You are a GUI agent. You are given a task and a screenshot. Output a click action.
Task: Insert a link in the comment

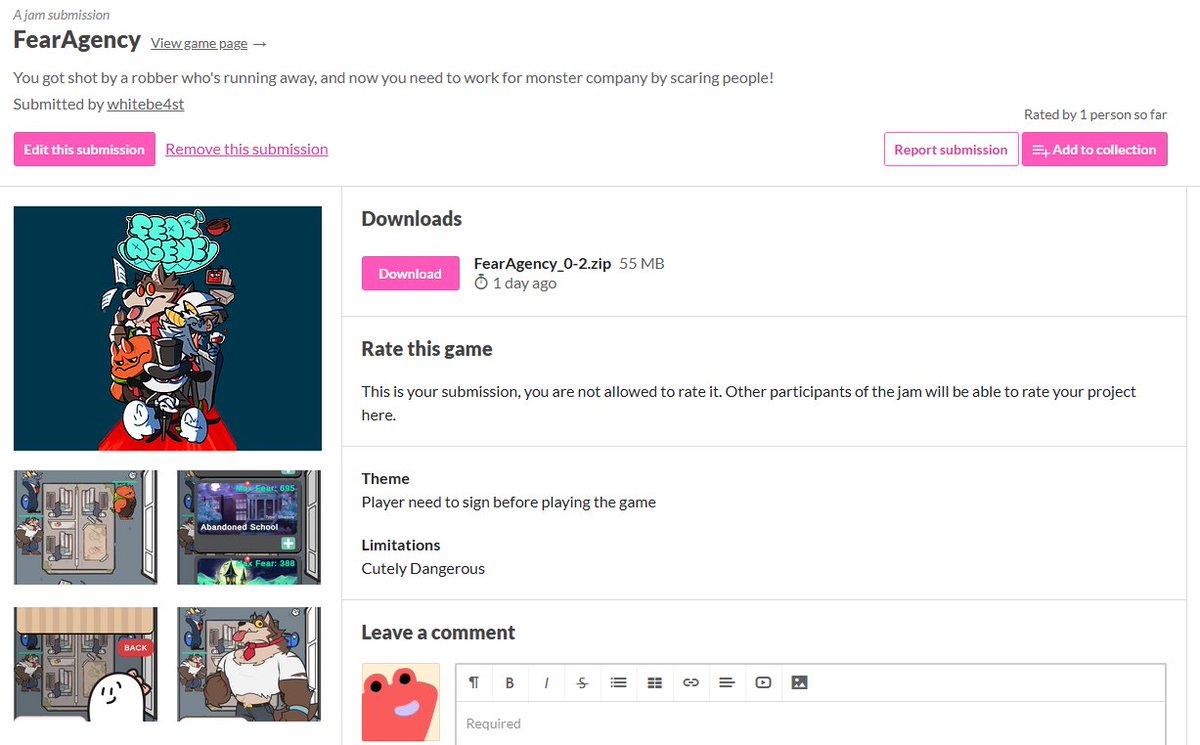click(x=691, y=682)
